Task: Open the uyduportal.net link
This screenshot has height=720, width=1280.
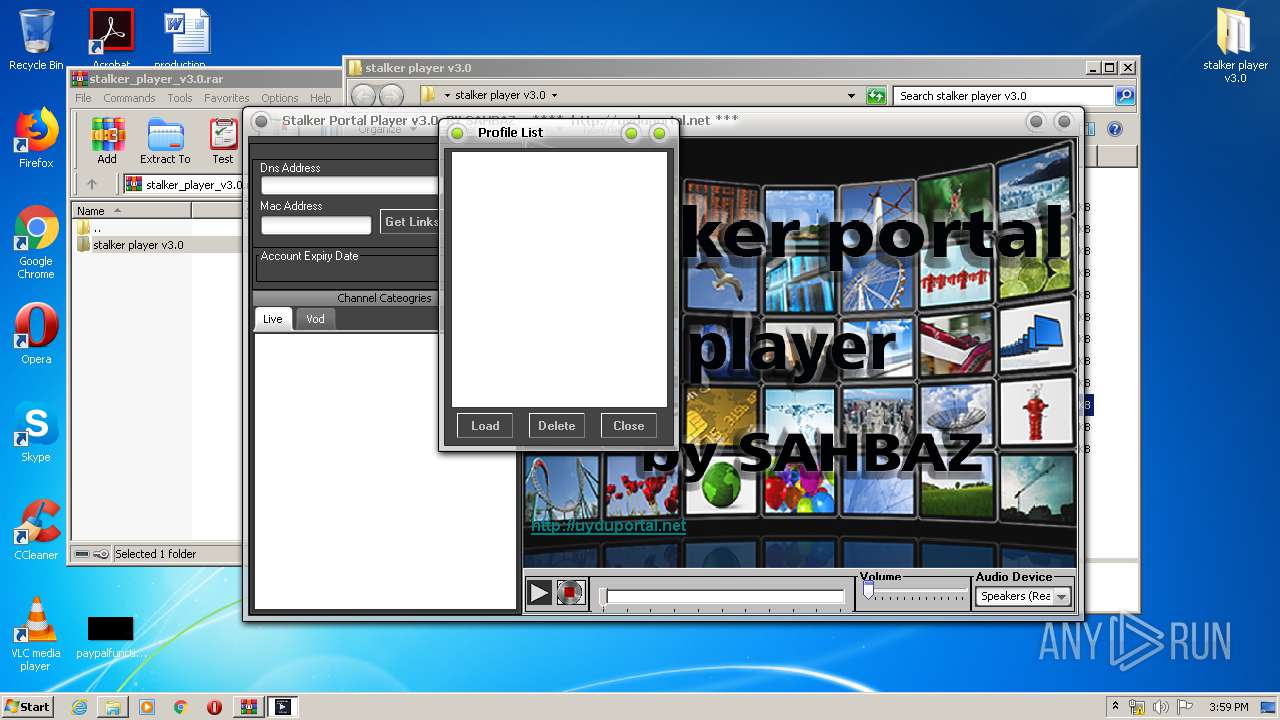Action: [608, 526]
